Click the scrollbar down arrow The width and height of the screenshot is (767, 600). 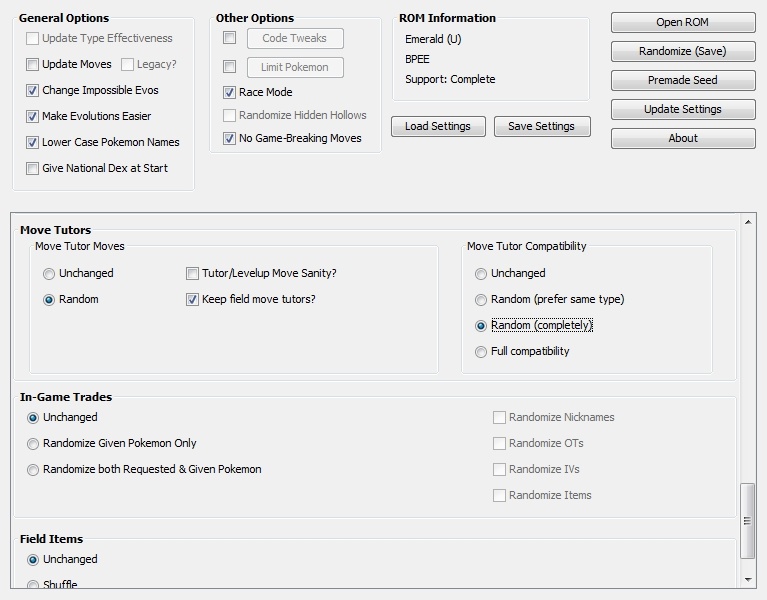(747, 579)
